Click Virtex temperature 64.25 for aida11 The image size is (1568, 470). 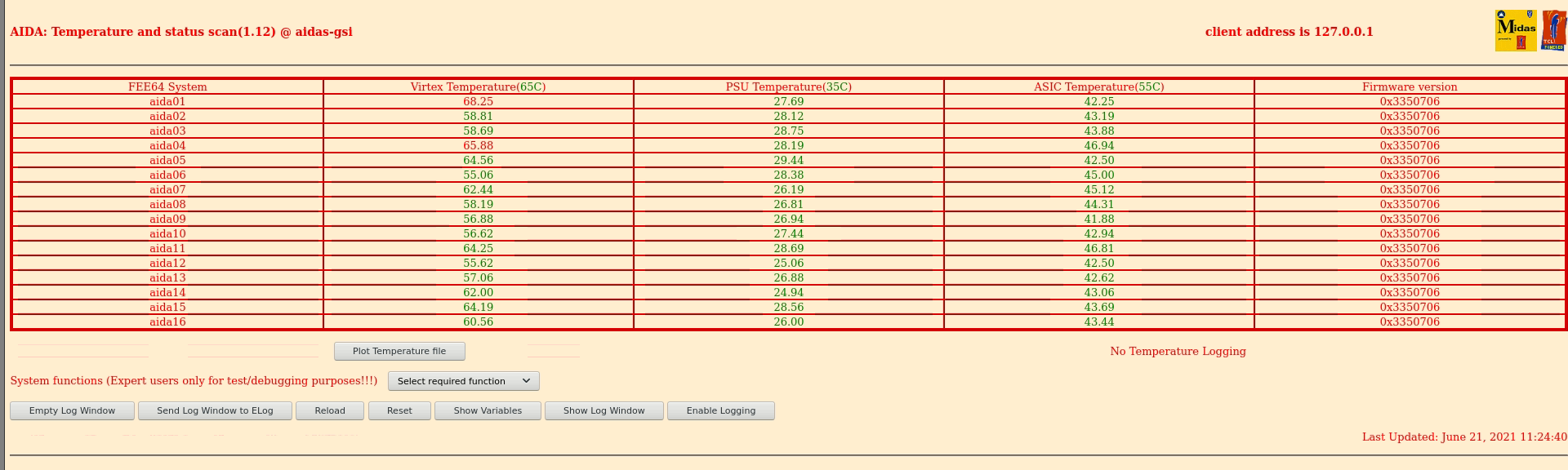478,249
